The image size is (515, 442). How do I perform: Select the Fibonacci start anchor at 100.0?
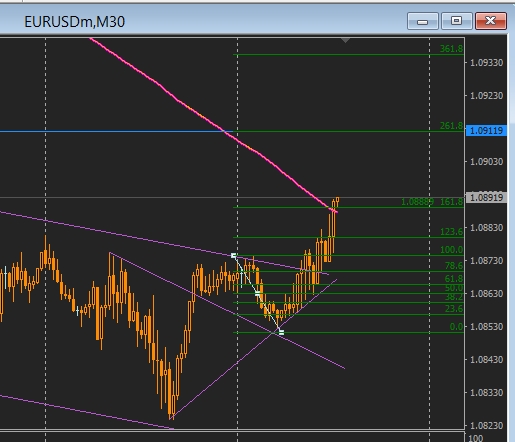coord(234,256)
